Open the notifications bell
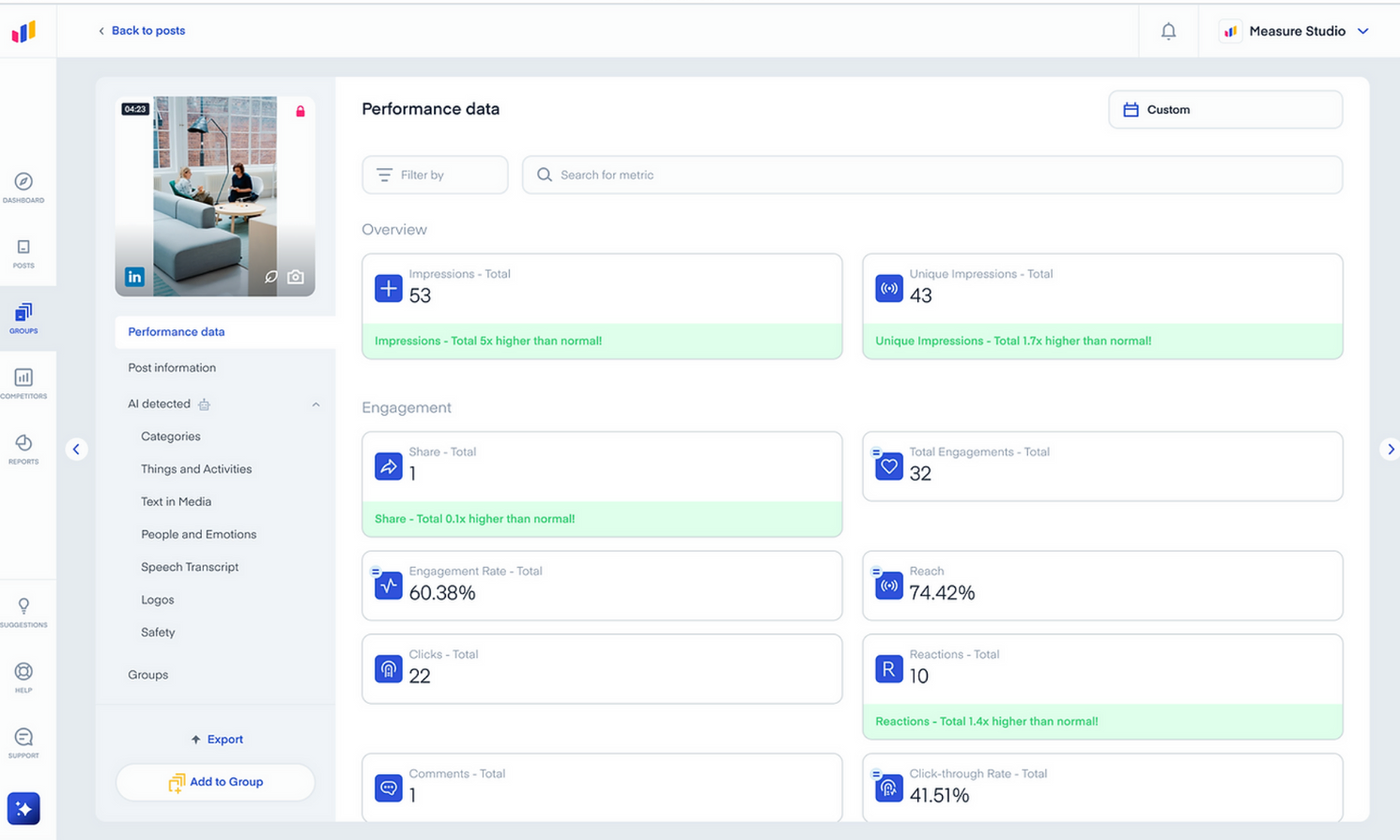1400x840 pixels. [1168, 31]
